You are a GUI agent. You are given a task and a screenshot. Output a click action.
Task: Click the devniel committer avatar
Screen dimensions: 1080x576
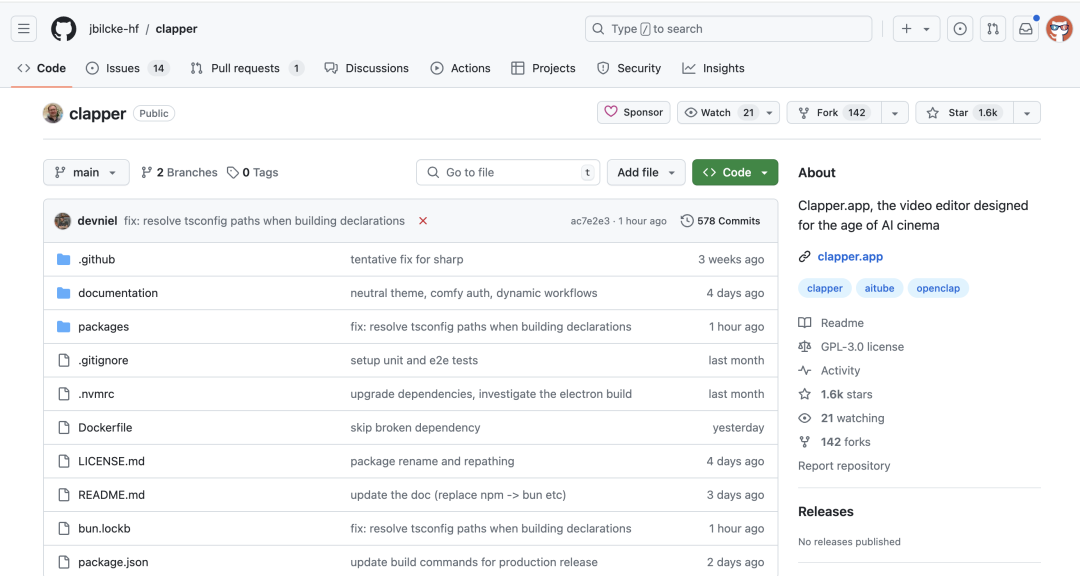[x=63, y=221]
